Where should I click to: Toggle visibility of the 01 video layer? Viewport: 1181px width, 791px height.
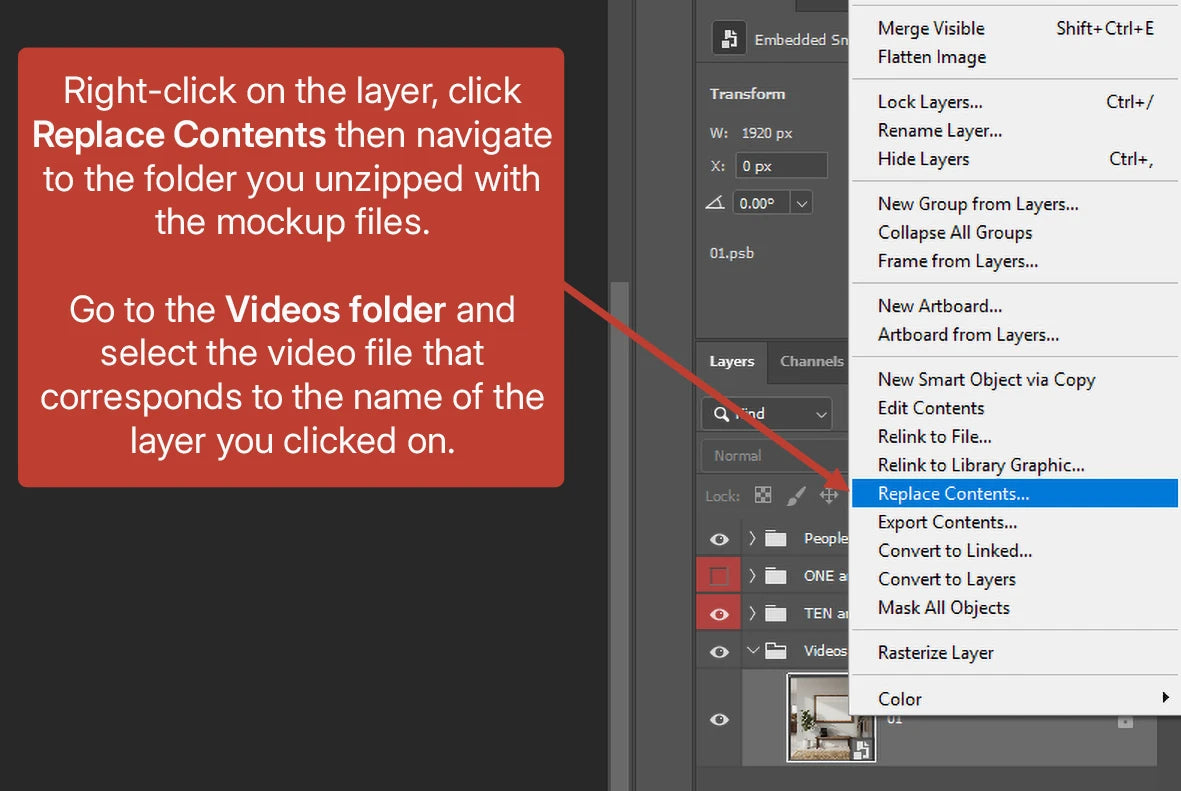point(719,720)
